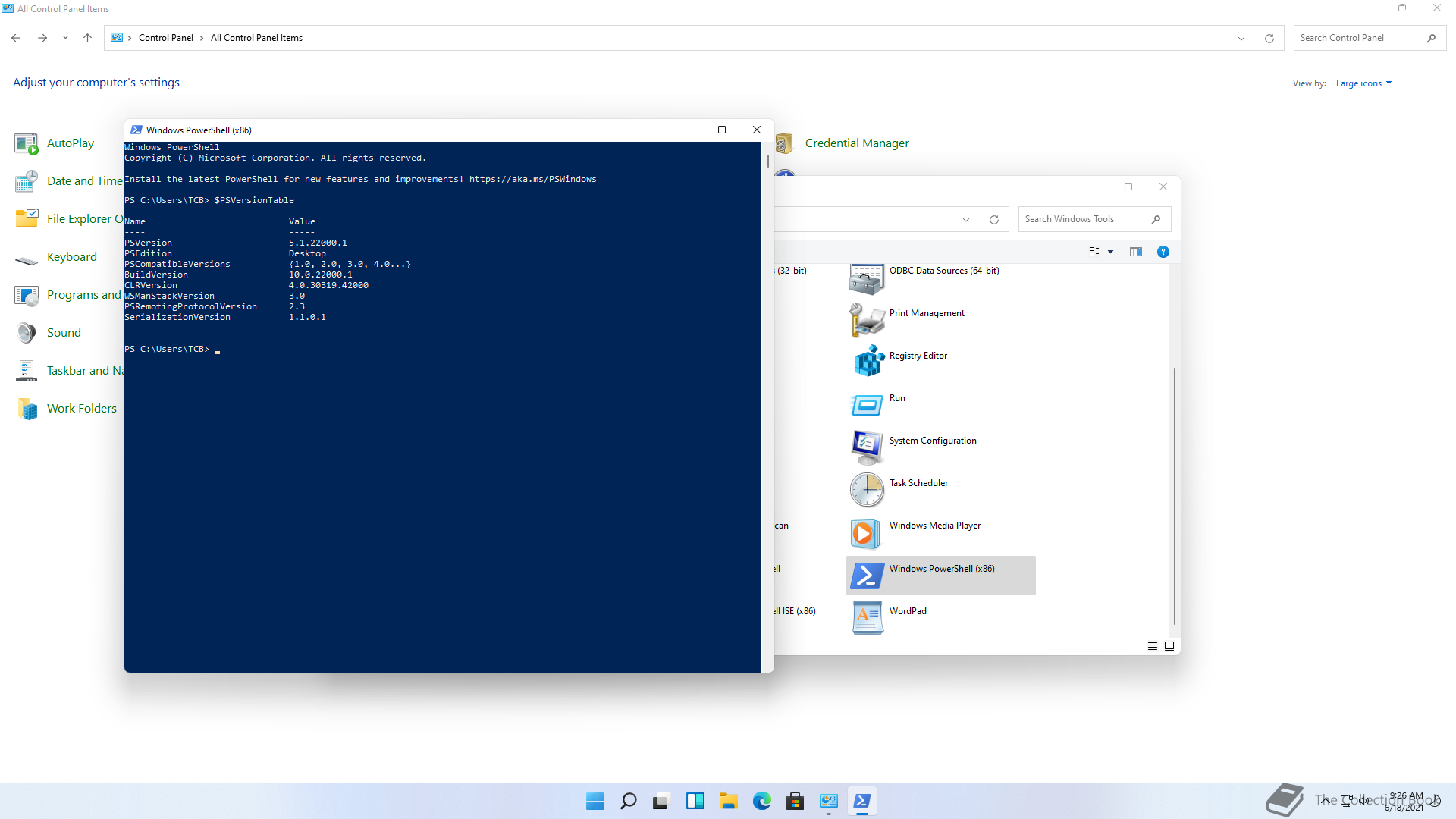Click the CLRVersion value 4.0.30319.42000
The image size is (1456, 819).
[328, 285]
